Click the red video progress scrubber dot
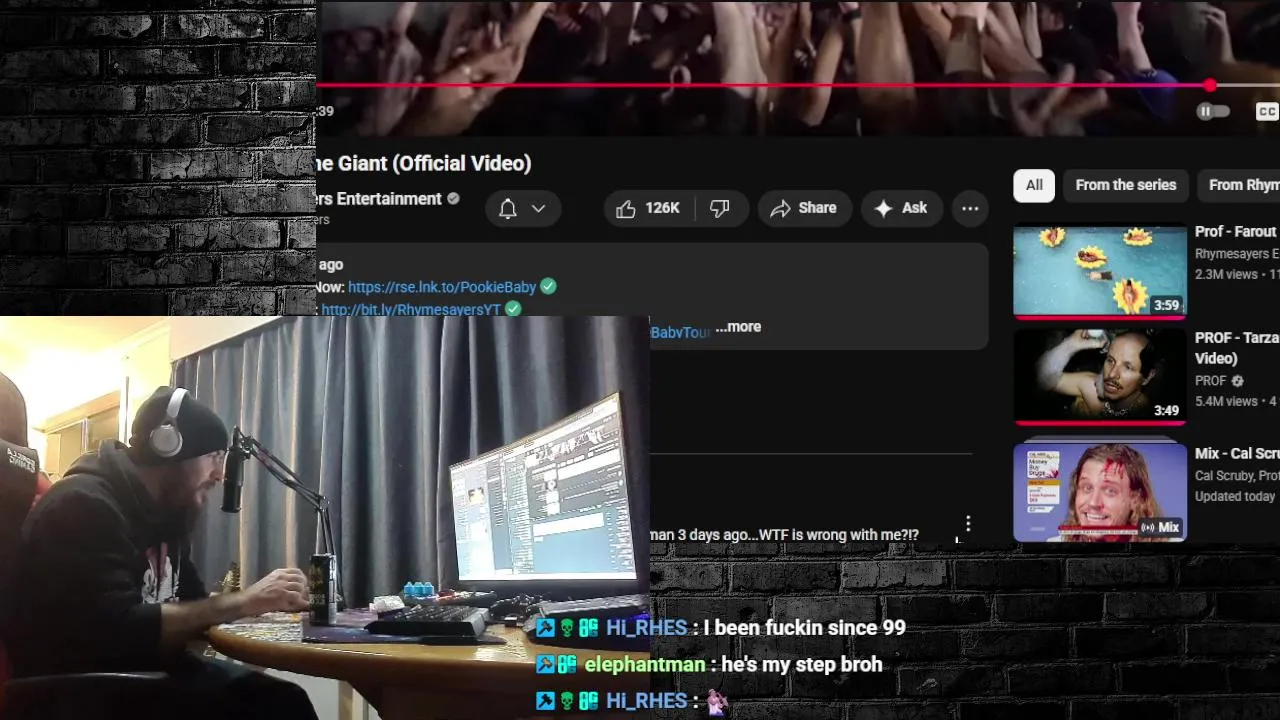This screenshot has width=1280, height=720. 1210,85
